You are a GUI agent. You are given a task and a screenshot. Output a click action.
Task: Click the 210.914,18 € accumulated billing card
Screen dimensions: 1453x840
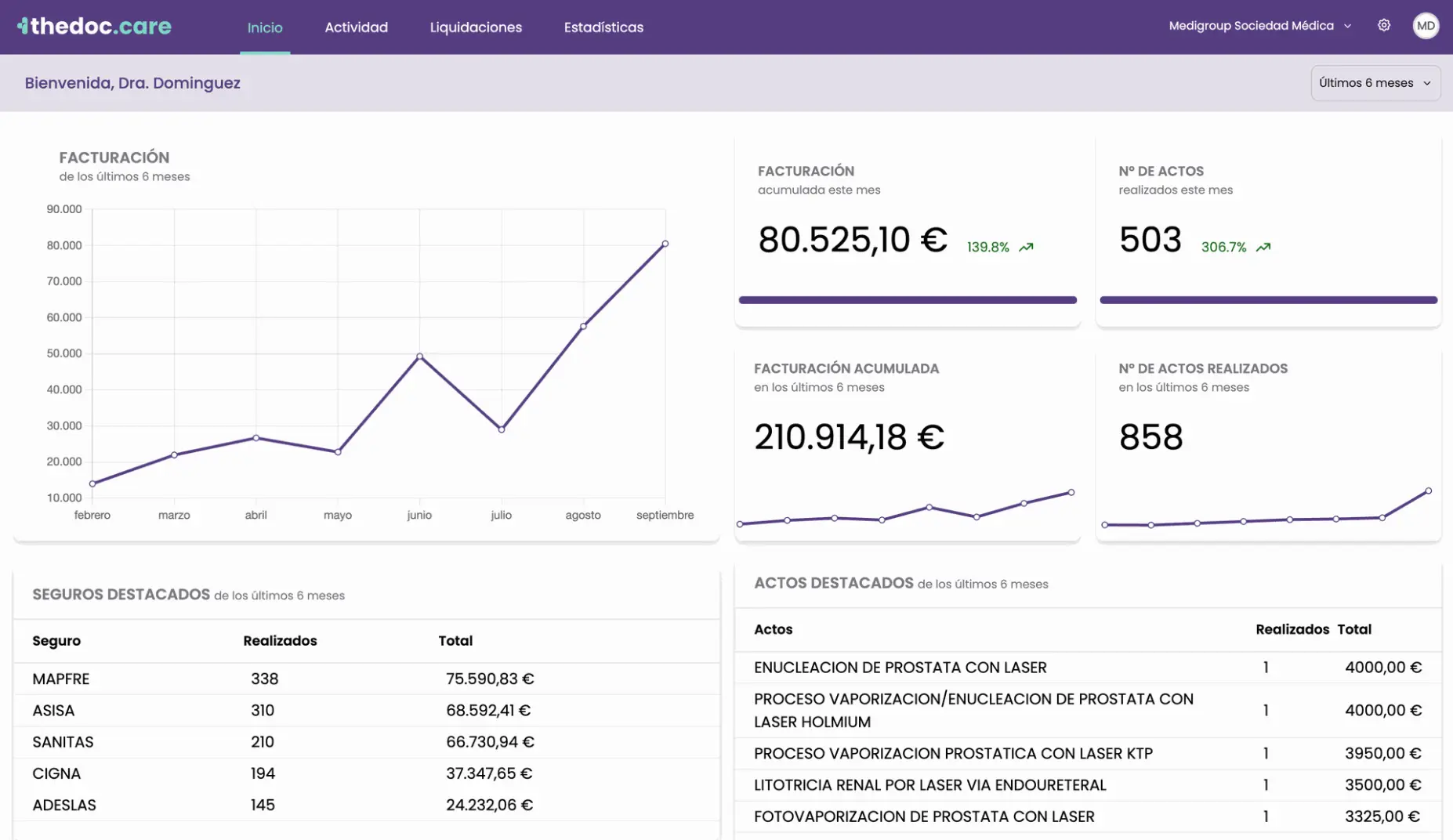908,439
